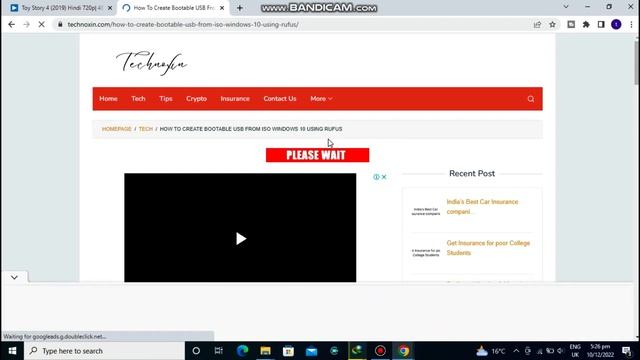The height and width of the screenshot is (360, 640).
Task: Open the Mail app from taskbar
Action: point(311,351)
